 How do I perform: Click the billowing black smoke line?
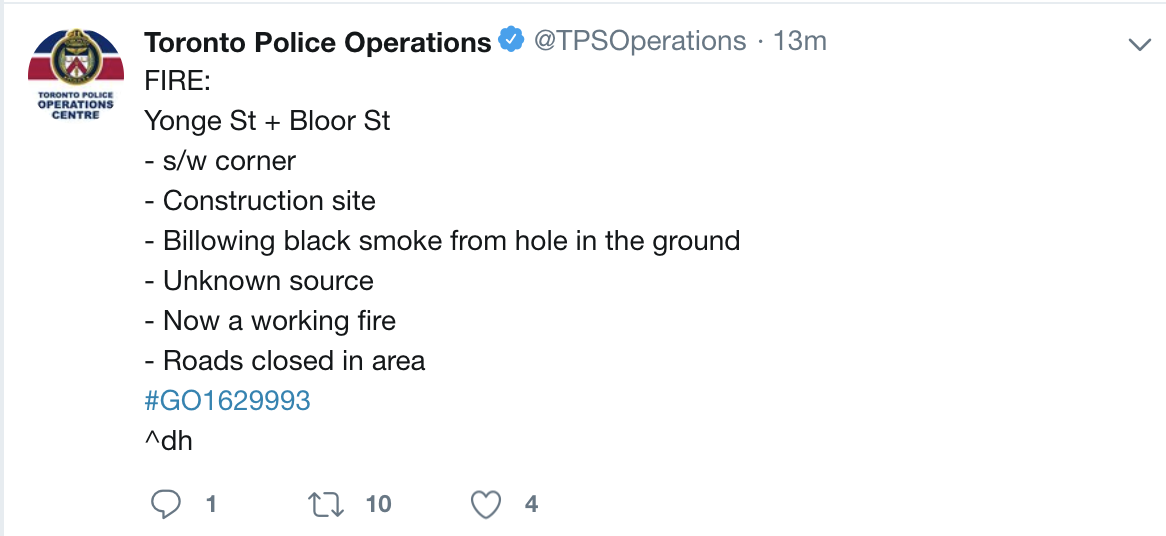click(442, 241)
